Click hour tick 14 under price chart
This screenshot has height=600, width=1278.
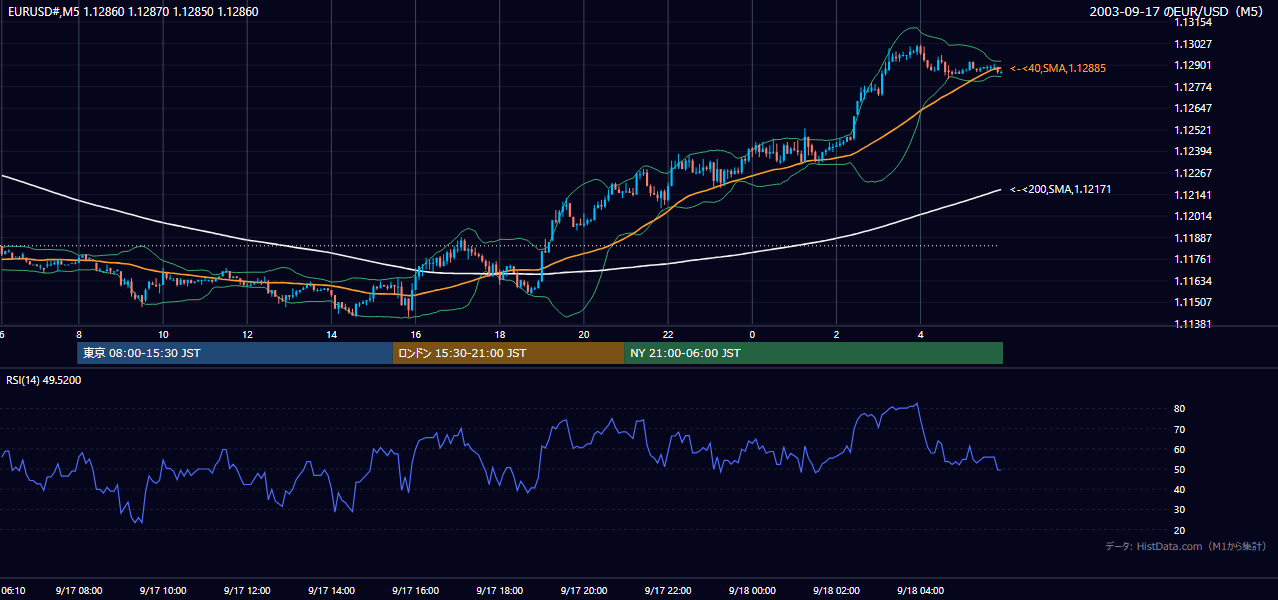pyautogui.click(x=331, y=334)
